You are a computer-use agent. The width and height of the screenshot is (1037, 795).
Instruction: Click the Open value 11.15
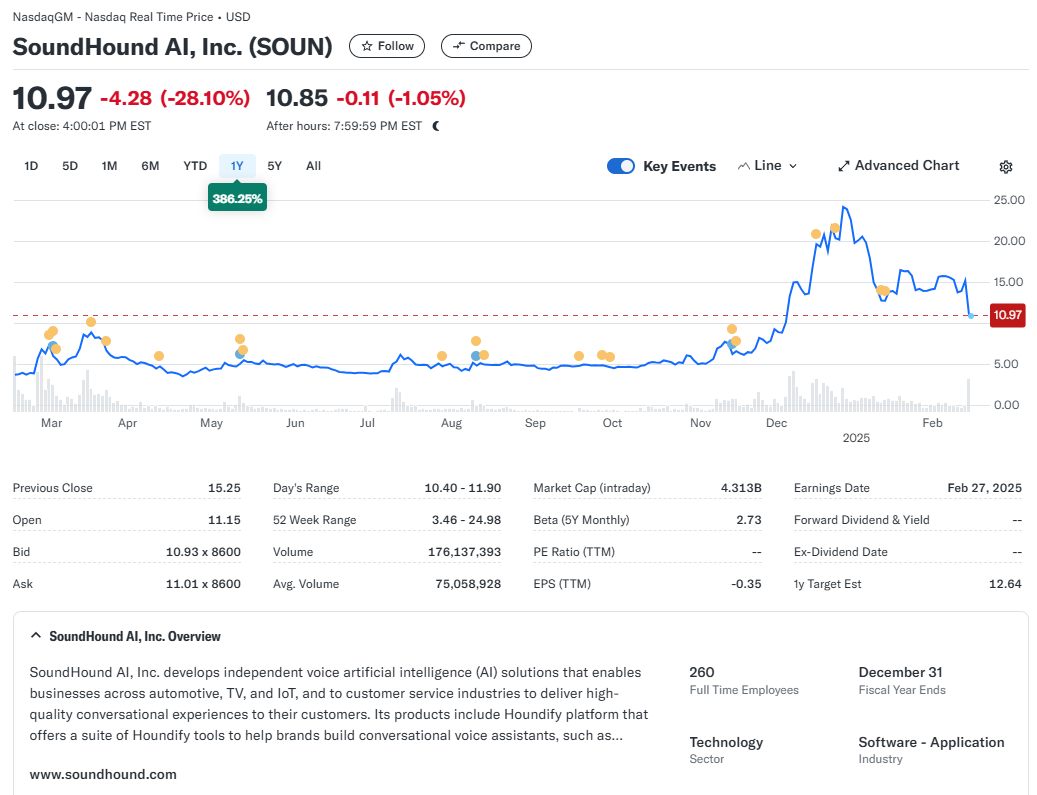(x=224, y=520)
